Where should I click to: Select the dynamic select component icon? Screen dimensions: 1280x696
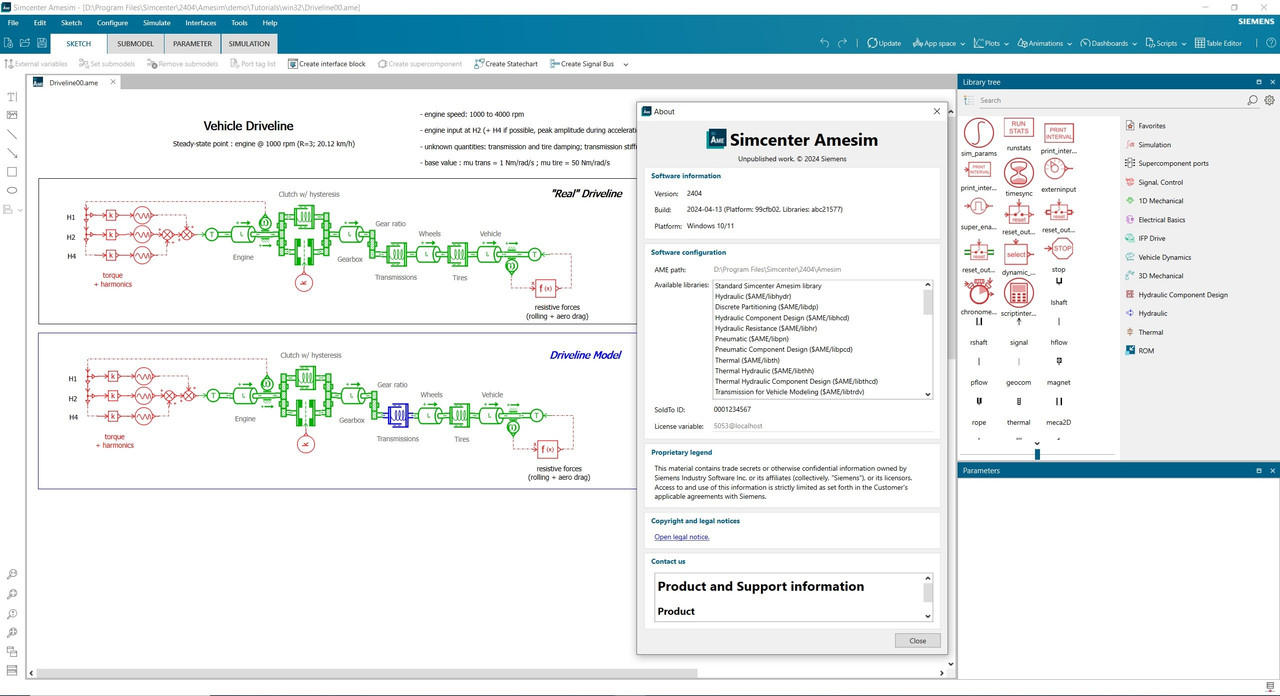click(1018, 254)
